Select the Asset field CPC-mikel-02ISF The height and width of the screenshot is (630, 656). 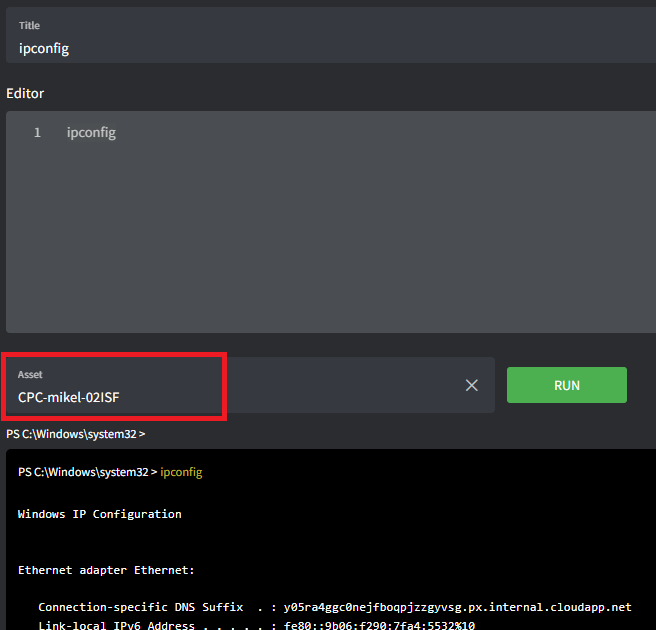[x=250, y=385]
